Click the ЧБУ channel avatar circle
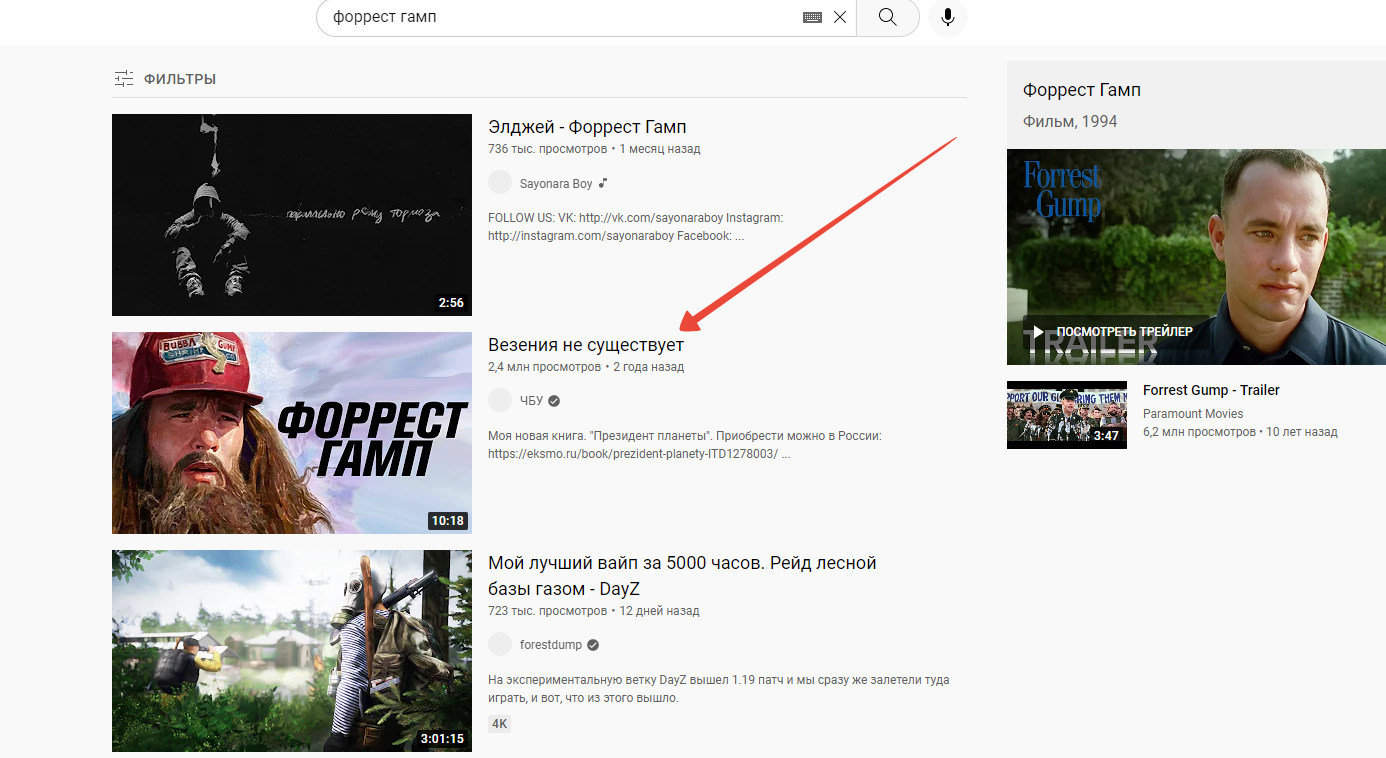 (x=500, y=400)
